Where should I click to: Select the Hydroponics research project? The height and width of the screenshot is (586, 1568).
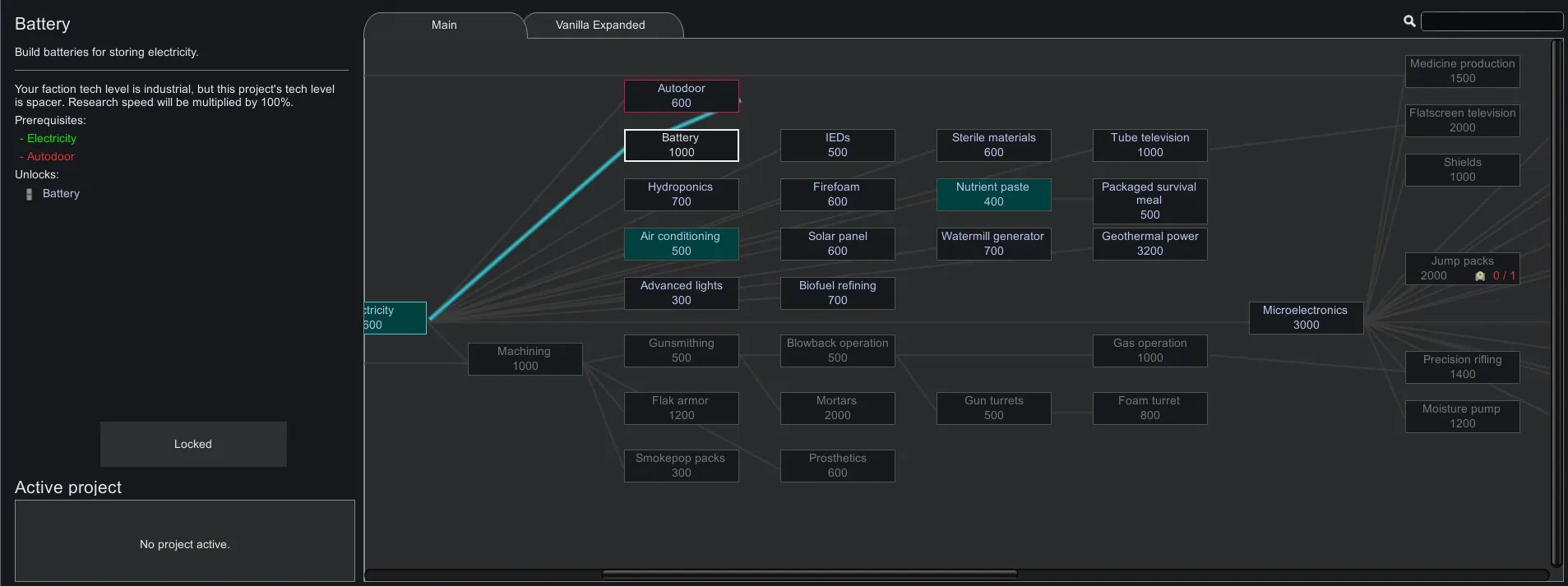click(x=681, y=195)
